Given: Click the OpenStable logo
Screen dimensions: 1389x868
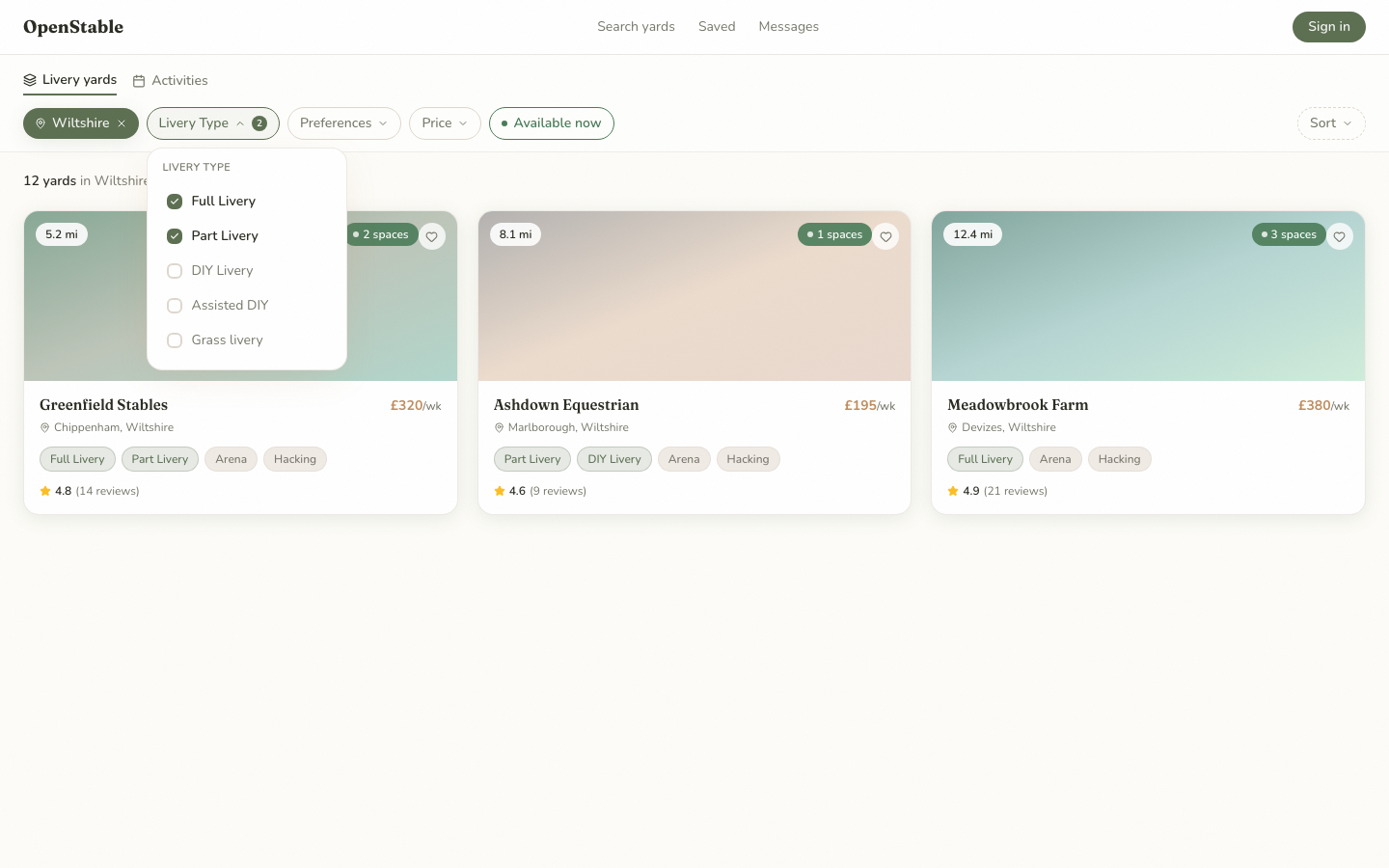Looking at the screenshot, I should point(73,27).
